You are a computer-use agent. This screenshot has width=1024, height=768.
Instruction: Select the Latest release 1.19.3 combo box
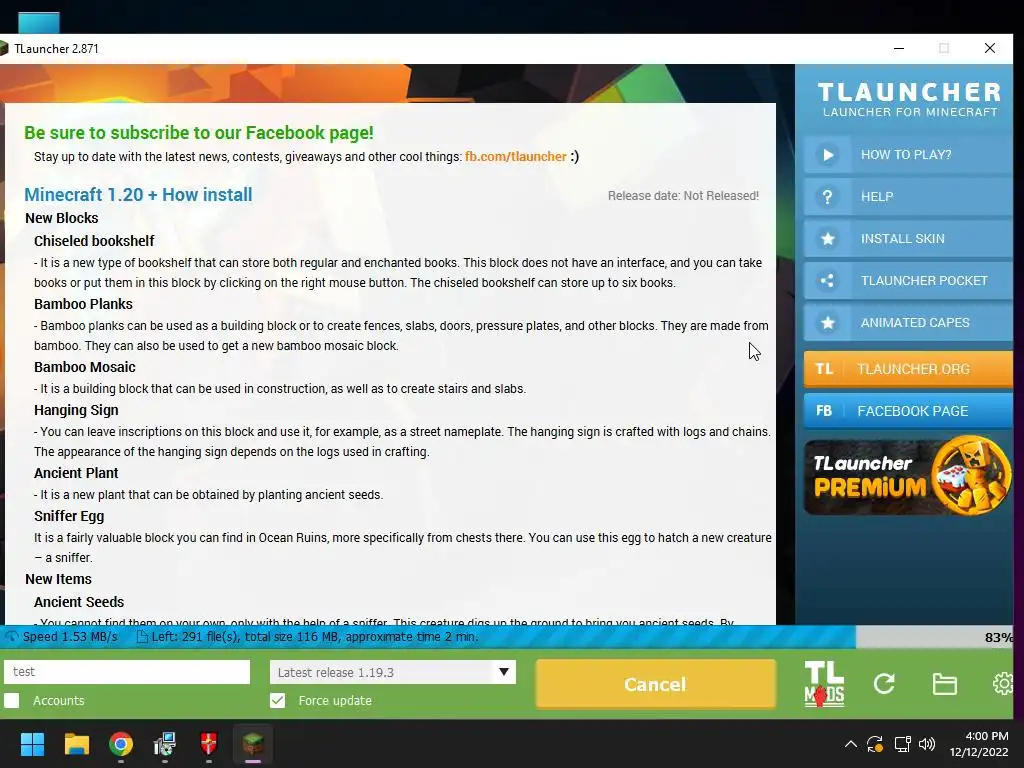(x=392, y=672)
